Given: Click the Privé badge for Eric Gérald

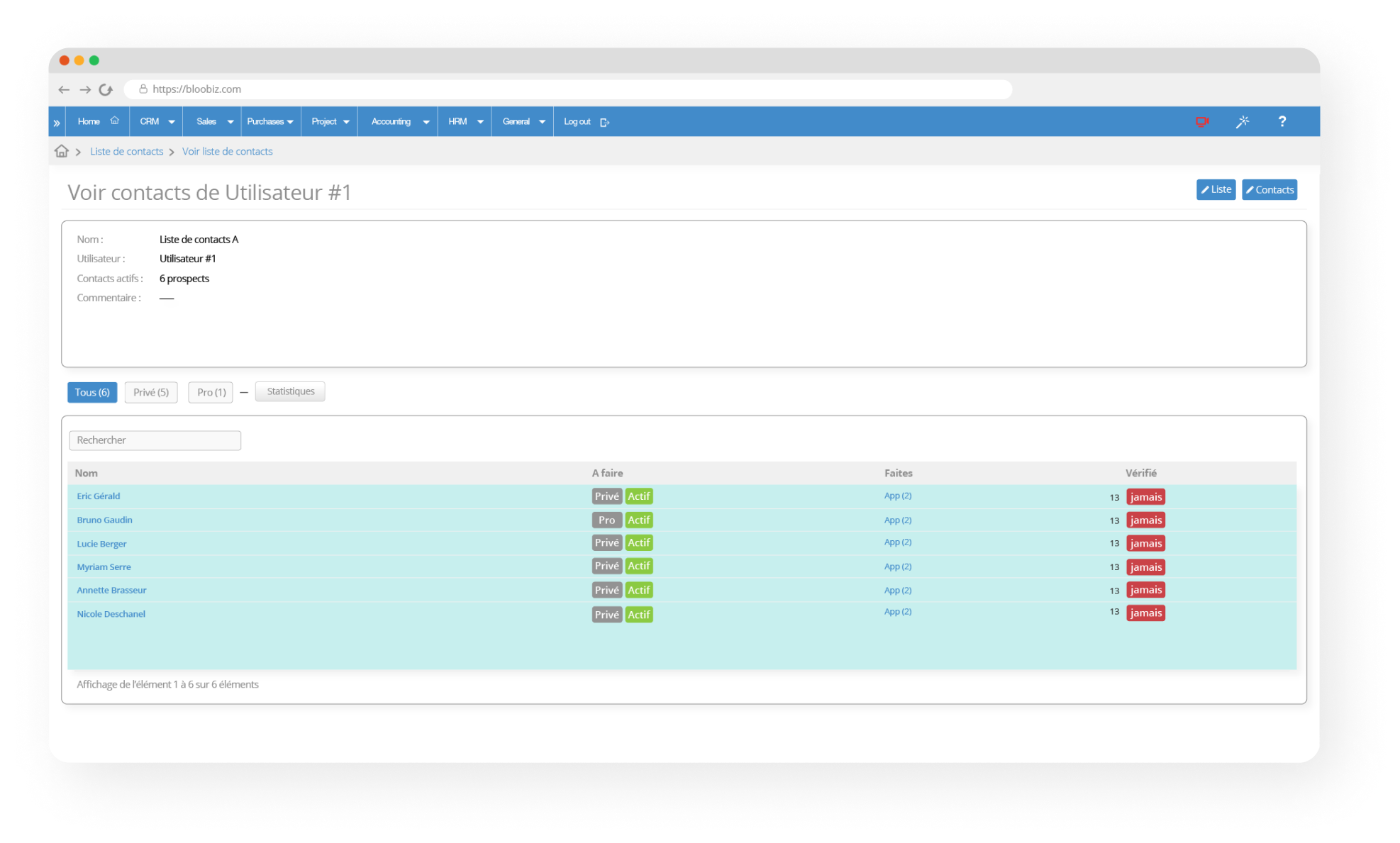Looking at the screenshot, I should tap(606, 496).
